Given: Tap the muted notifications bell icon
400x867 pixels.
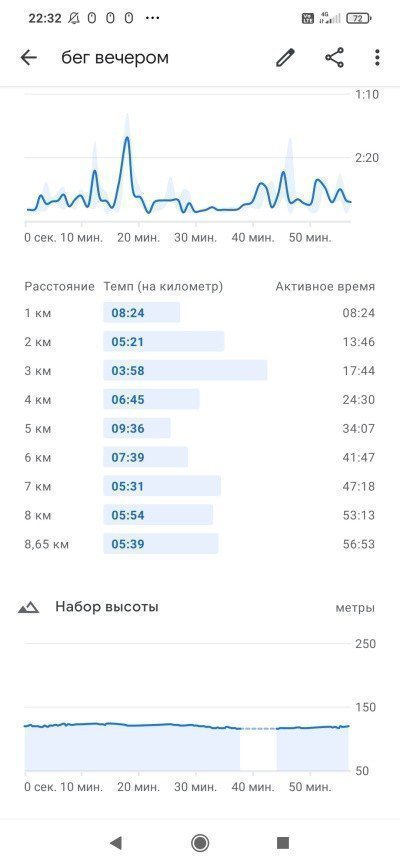Looking at the screenshot, I should (x=74, y=18).
